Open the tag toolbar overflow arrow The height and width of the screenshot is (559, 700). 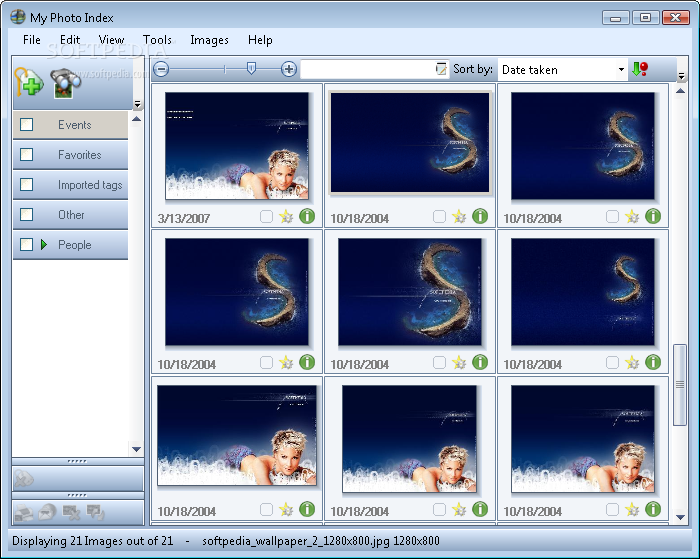(138, 104)
